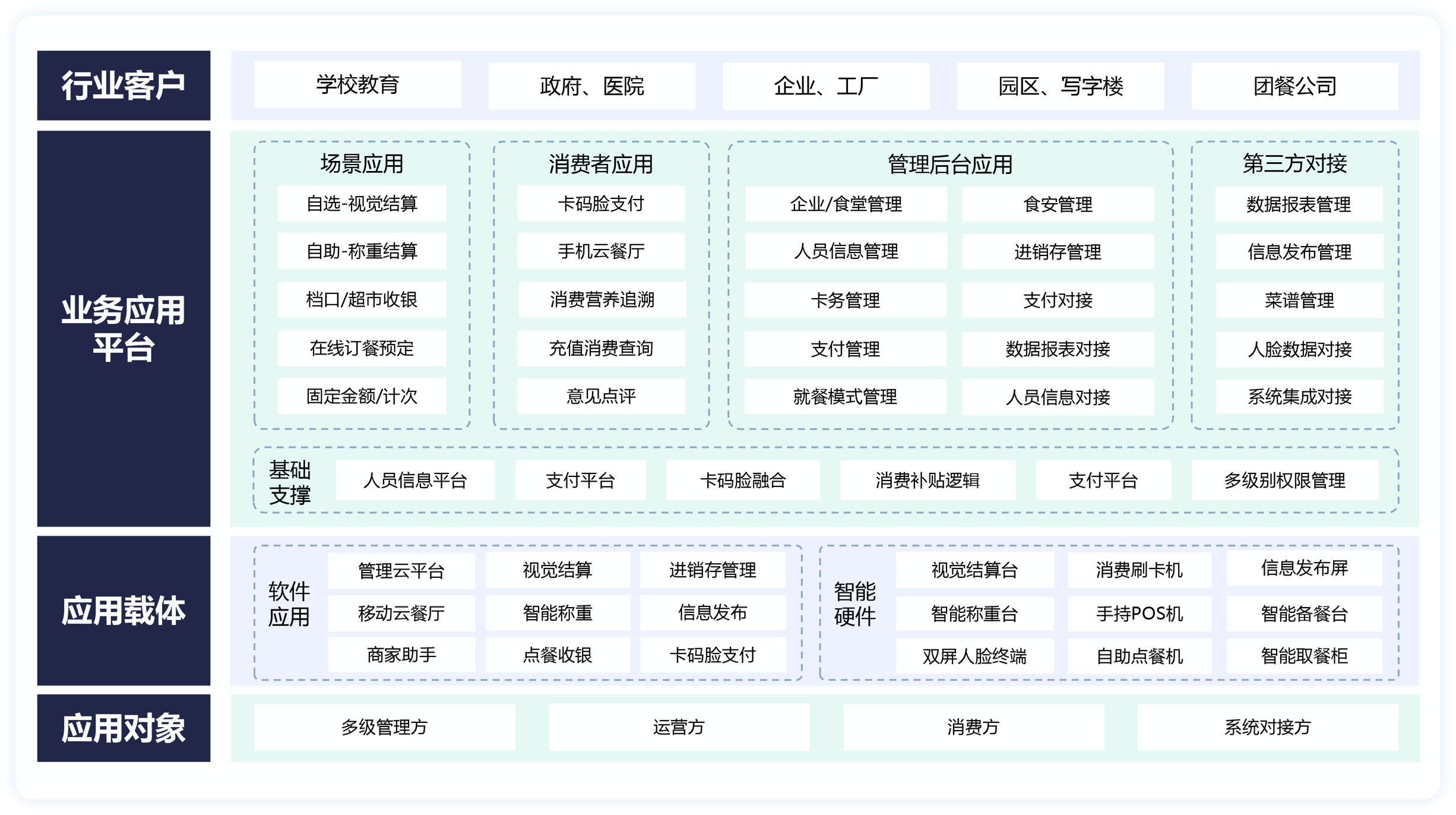This screenshot has height=815, width=1456.
Task: Click the 场景应用 group title
Action: (x=362, y=163)
